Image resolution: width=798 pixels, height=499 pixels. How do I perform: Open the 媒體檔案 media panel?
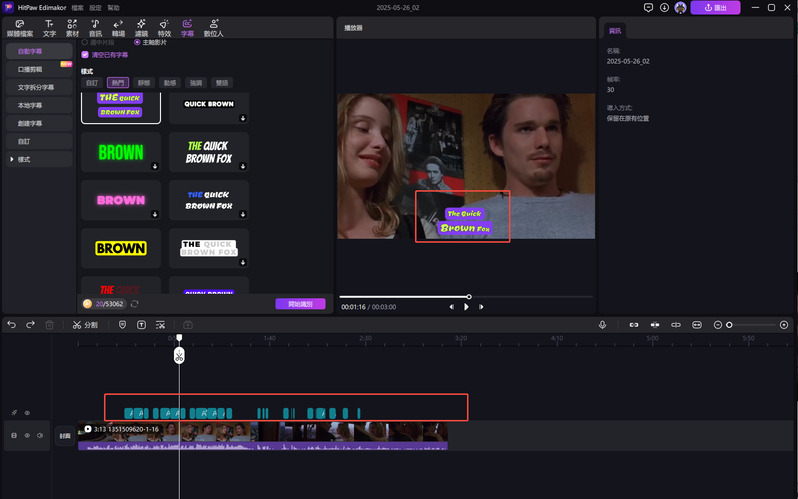click(x=20, y=28)
